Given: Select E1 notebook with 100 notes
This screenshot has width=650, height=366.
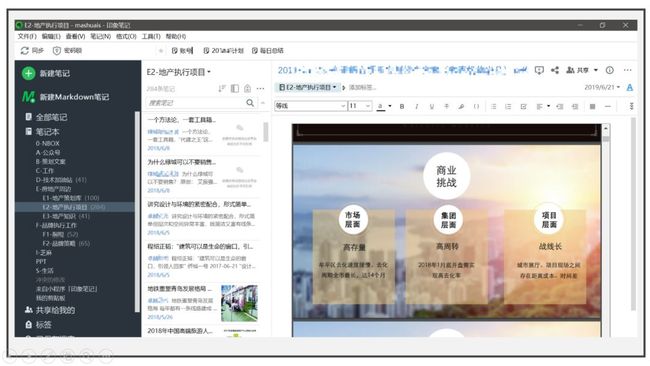Looking at the screenshot, I should coord(70,198).
